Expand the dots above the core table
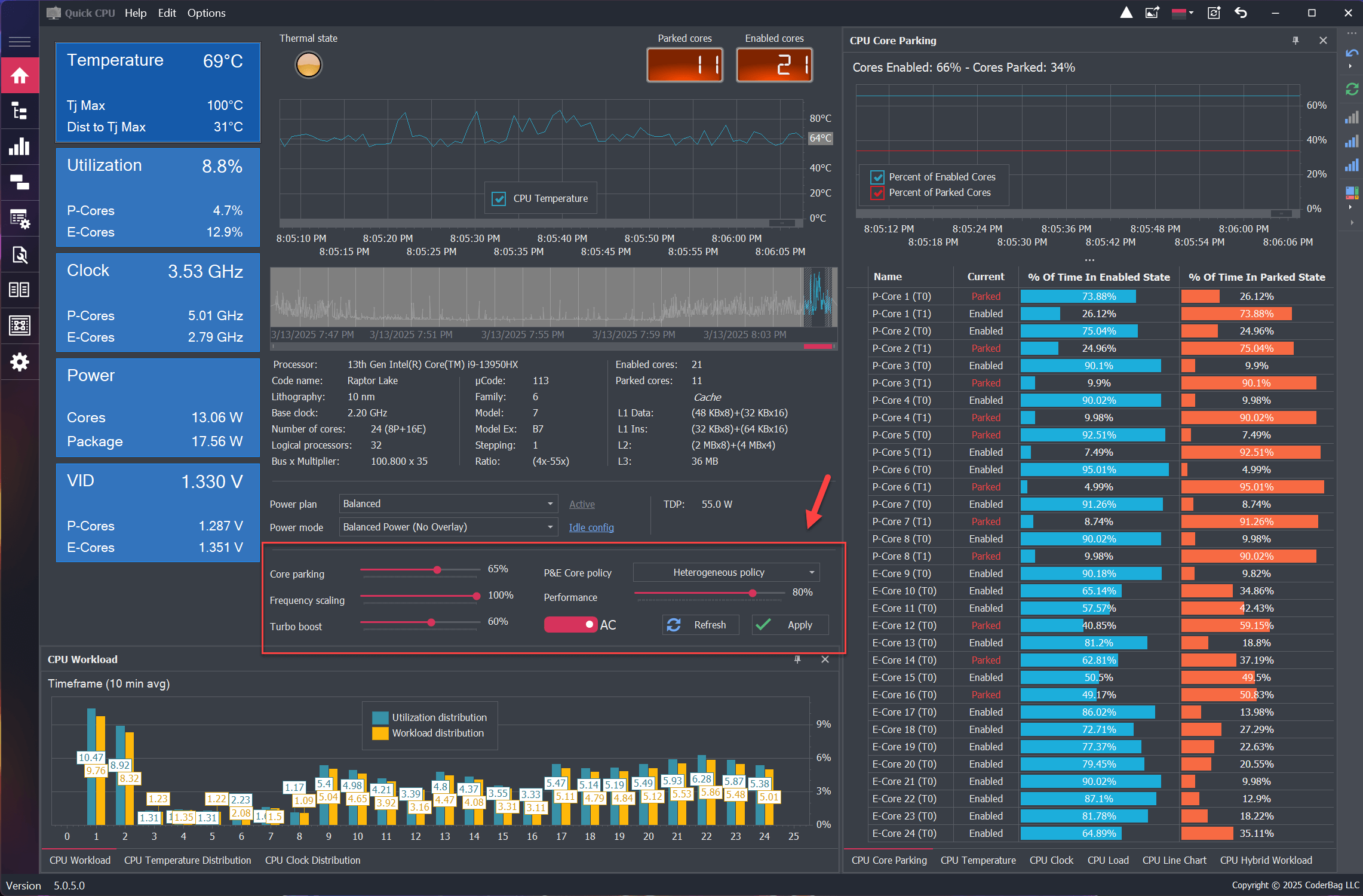The height and width of the screenshot is (896, 1363). pos(1090,260)
